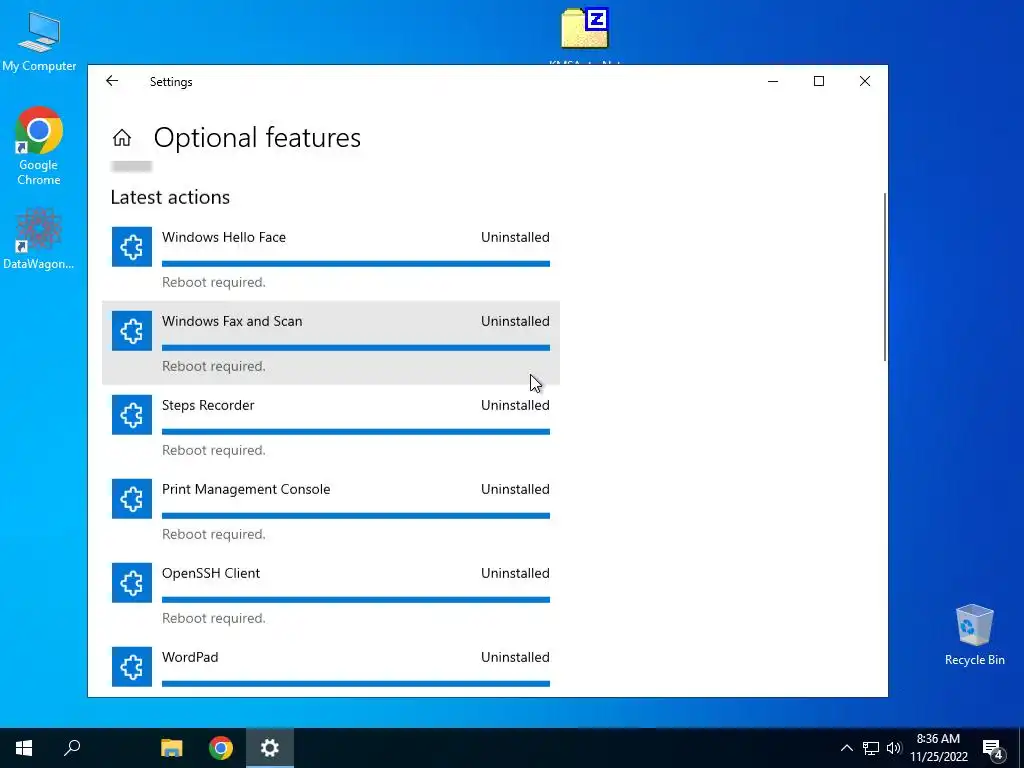Select the My Computer desktop icon

[x=39, y=42]
